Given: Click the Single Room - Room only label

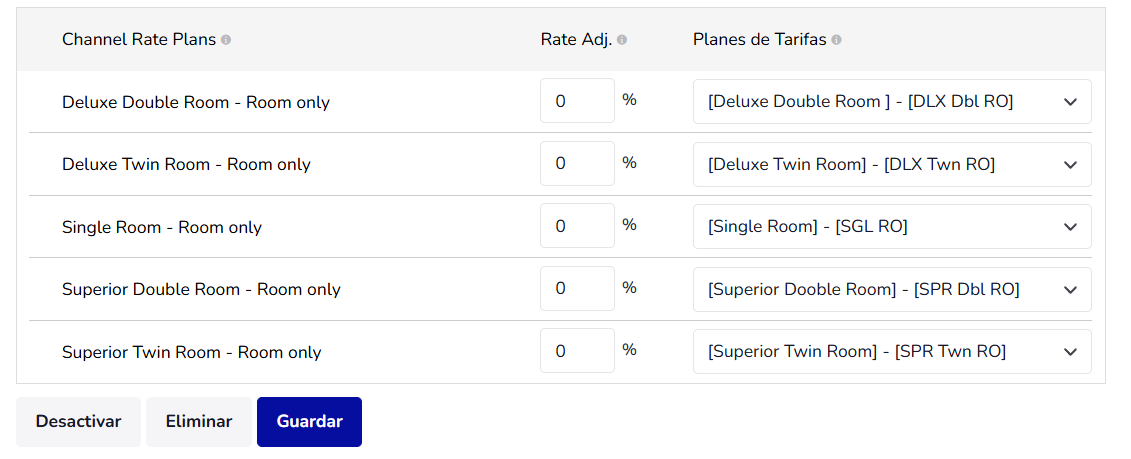Looking at the screenshot, I should [162, 227].
